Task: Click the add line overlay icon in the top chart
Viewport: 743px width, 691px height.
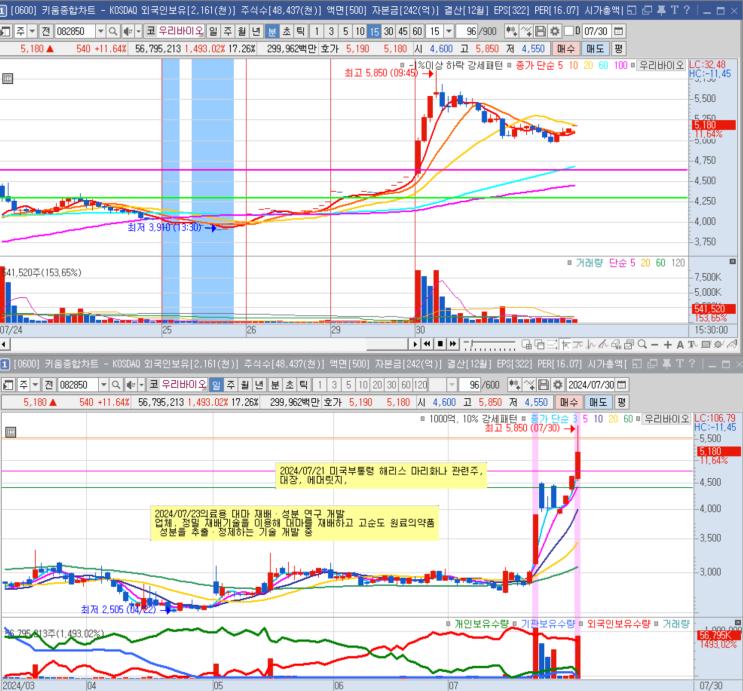Action: [x=526, y=31]
